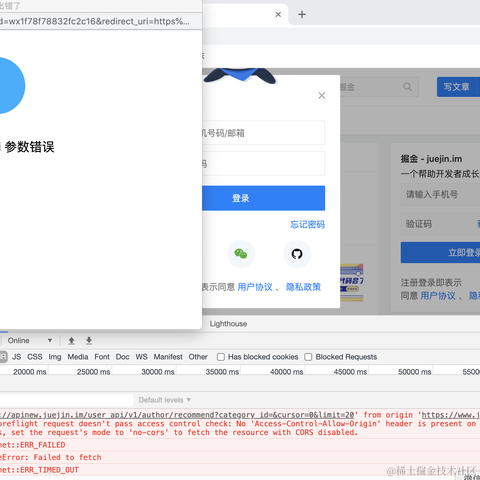Filter network requests by Font
Image resolution: width=480 pixels, height=480 pixels.
click(x=102, y=357)
